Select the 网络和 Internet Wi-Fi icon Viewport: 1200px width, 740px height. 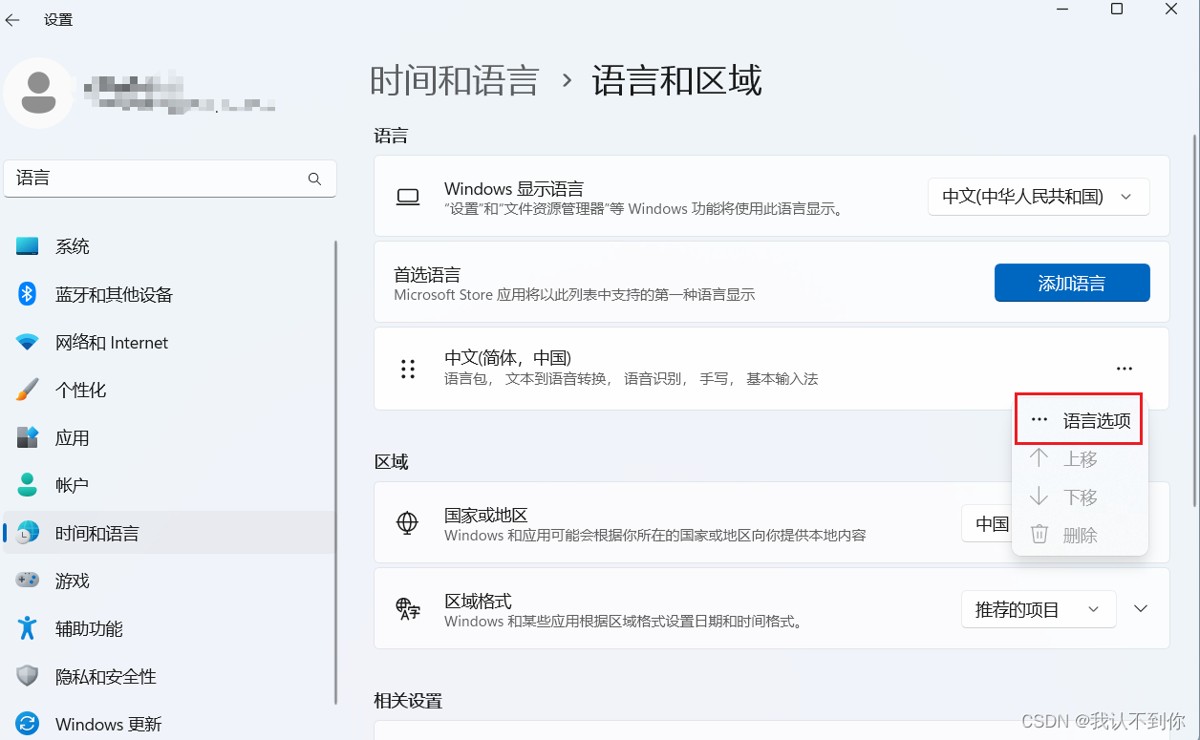coord(27,342)
